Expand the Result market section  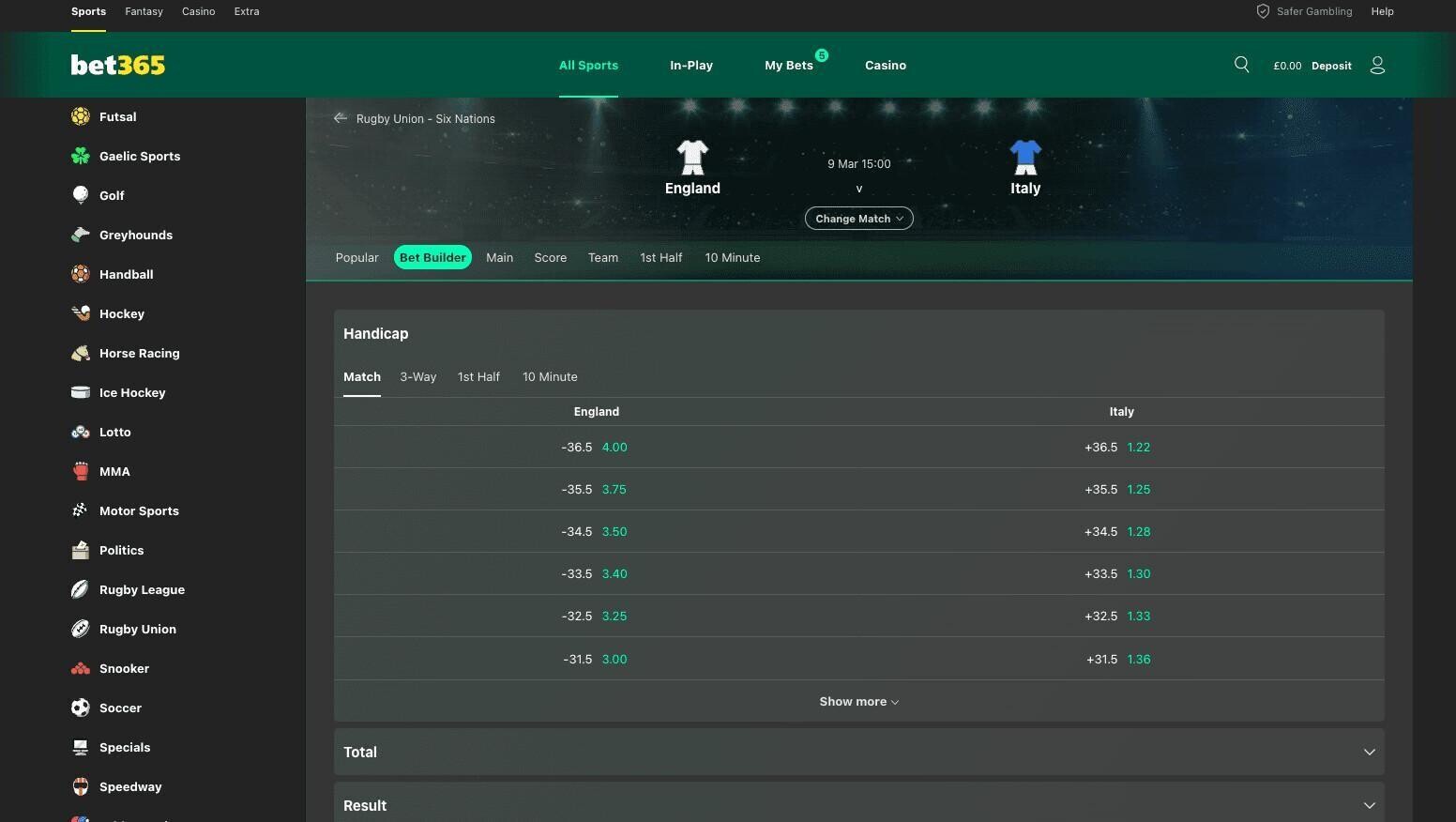(859, 805)
